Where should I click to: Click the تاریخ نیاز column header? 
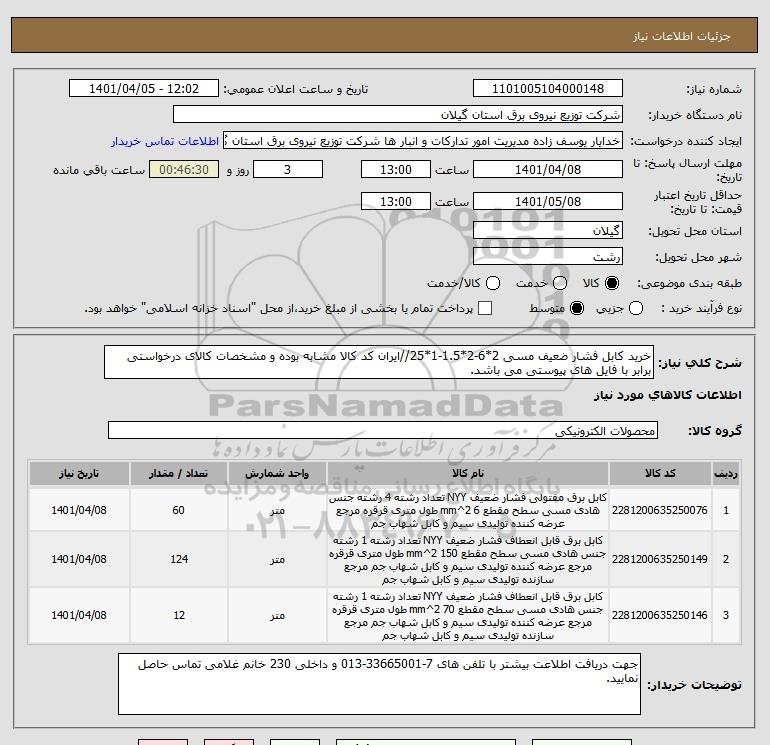pos(79,473)
